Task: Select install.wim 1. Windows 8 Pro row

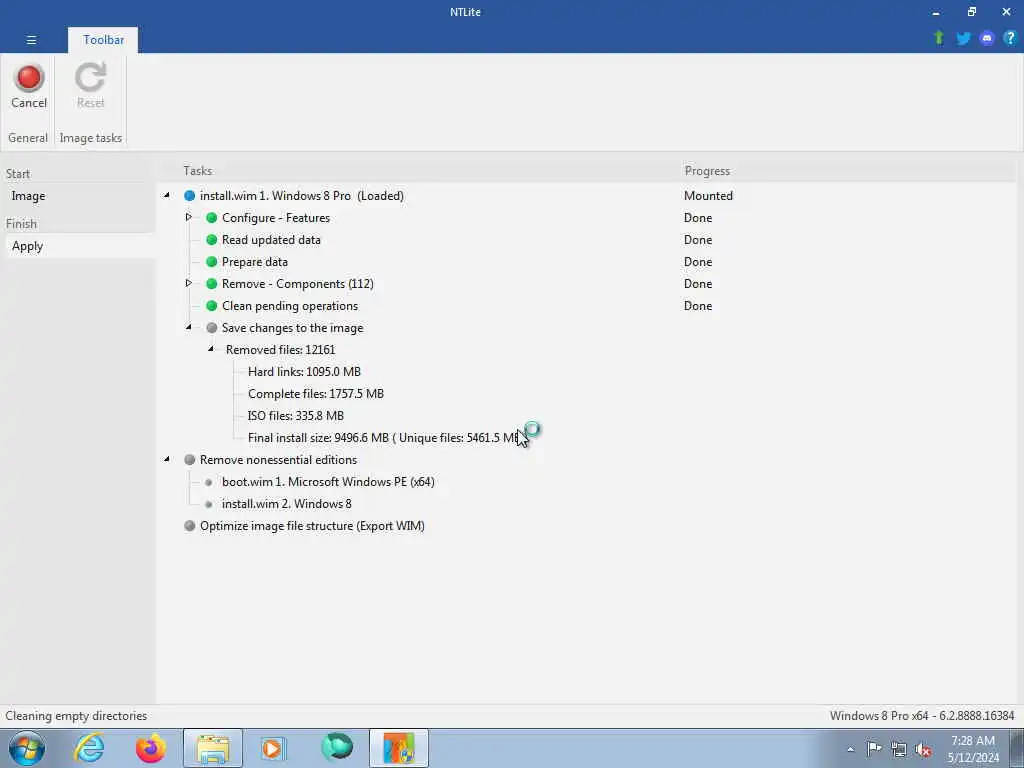Action: 302,196
